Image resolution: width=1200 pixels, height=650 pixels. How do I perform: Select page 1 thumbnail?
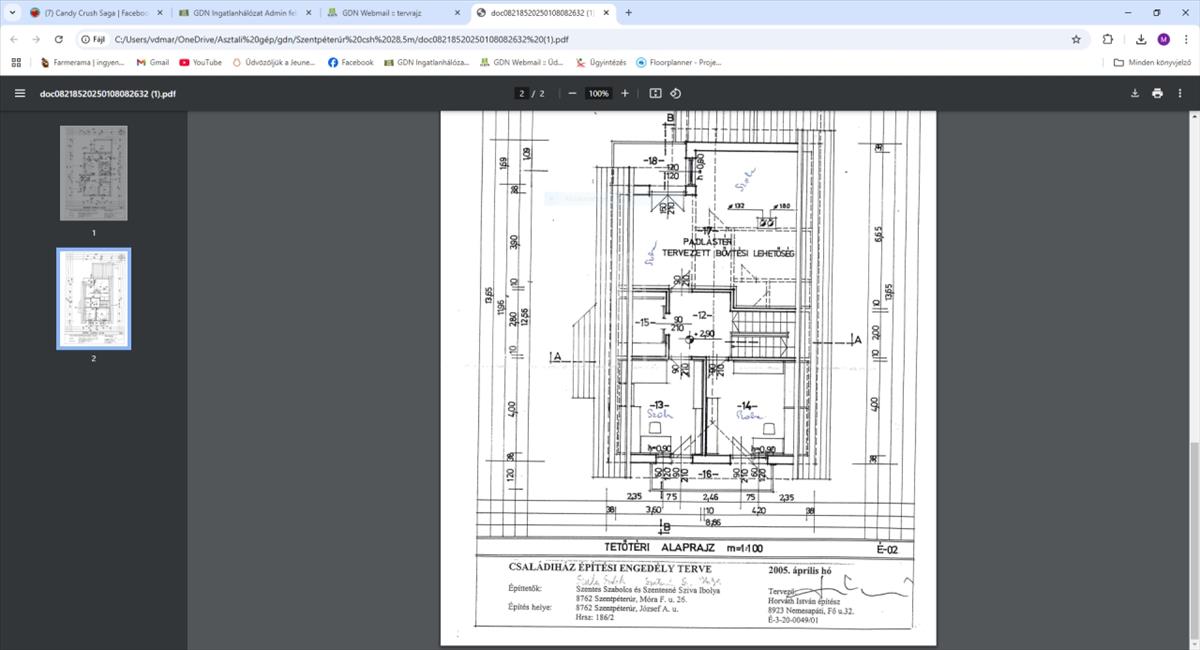coord(93,173)
